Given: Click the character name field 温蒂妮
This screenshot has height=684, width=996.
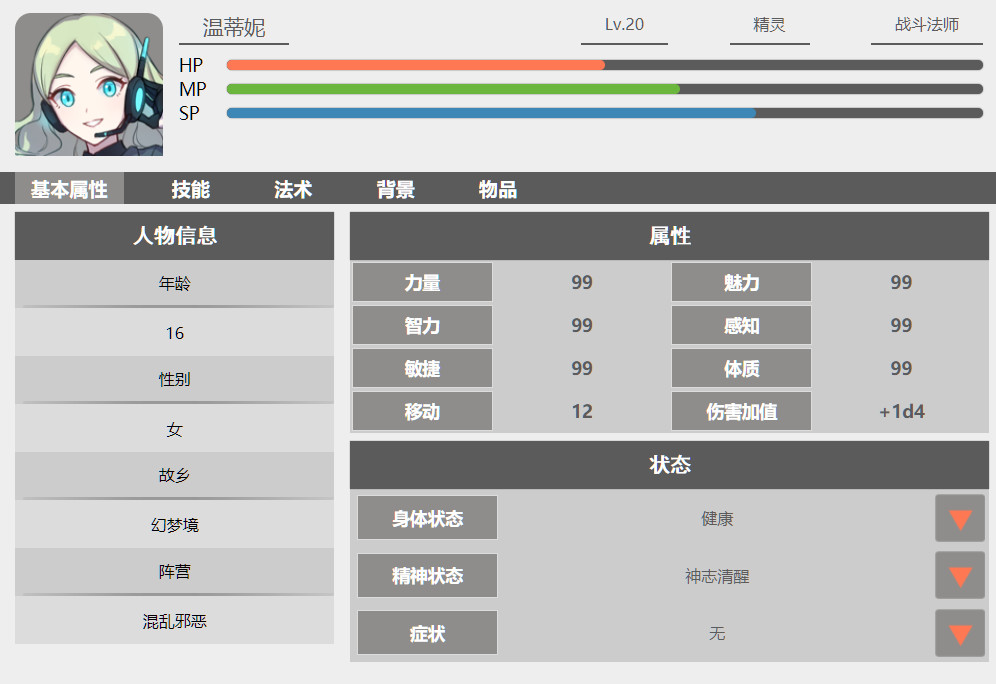Looking at the screenshot, I should click(x=234, y=28).
